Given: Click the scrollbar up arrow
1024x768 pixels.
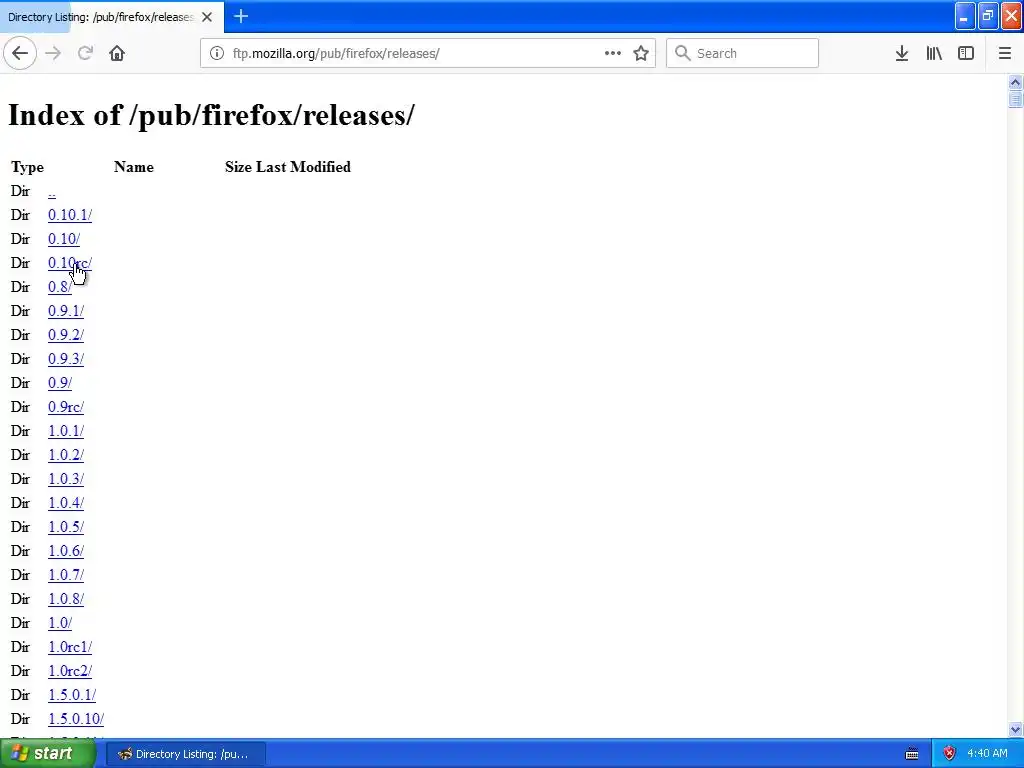Looking at the screenshot, I should (x=1015, y=82).
